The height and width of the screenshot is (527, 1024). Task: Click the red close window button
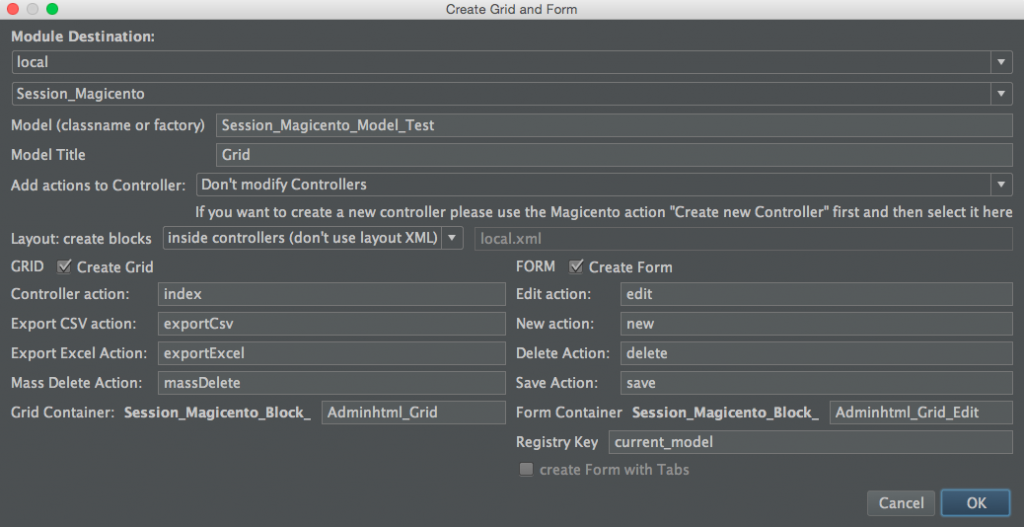(x=12, y=9)
